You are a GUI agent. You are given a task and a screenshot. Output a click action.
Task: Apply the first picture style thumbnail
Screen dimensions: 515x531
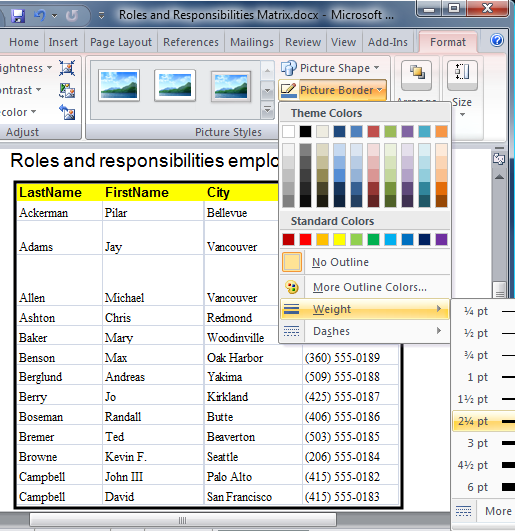[x=119, y=86]
